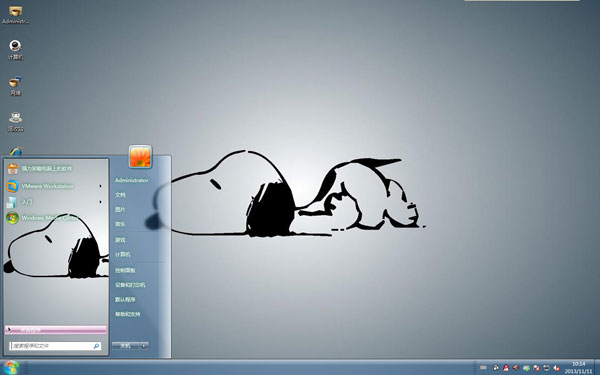Open the Administrator folder desktop icon
Image resolution: width=600 pixels, height=375 pixels.
click(x=15, y=14)
